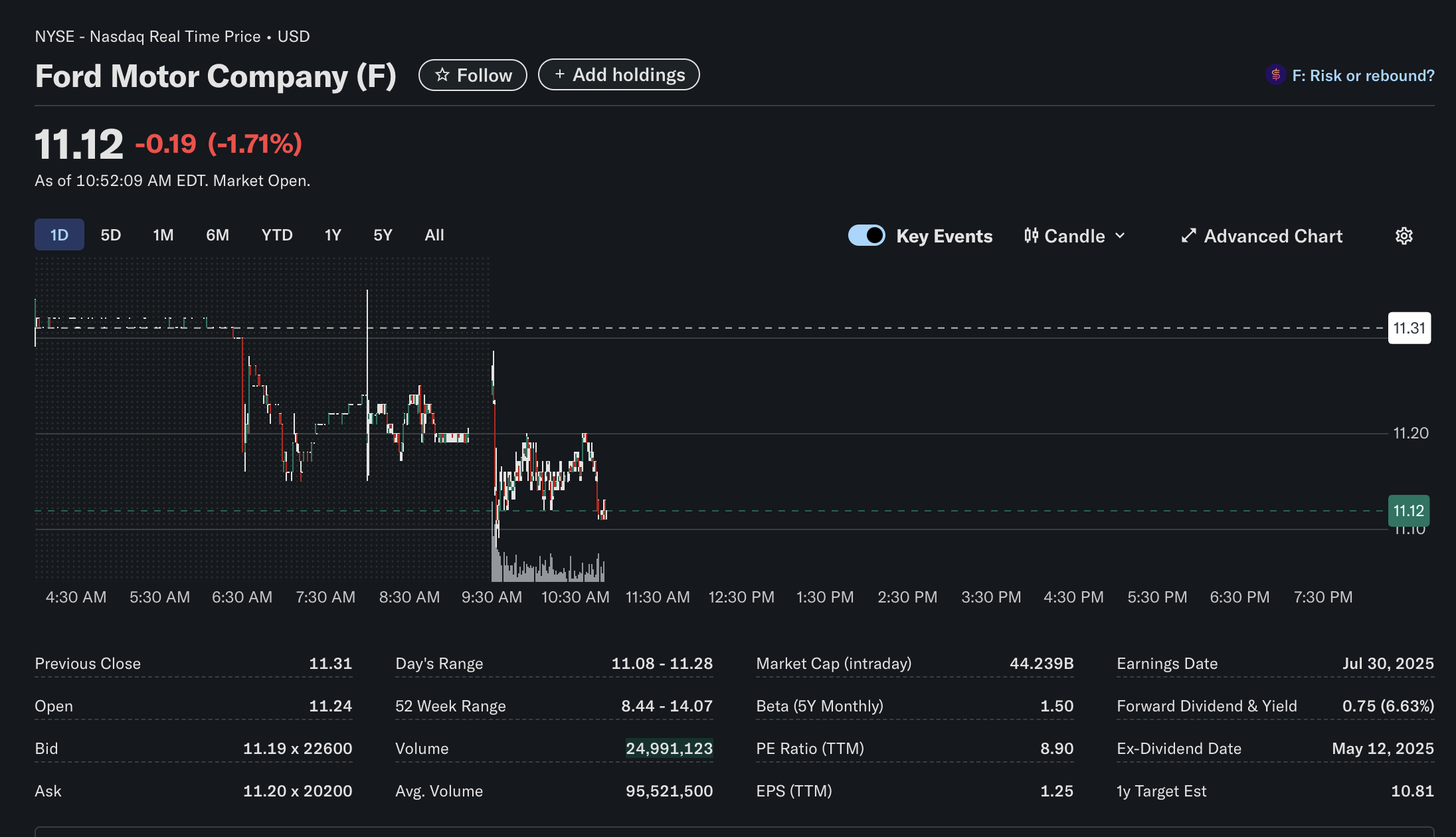Click the Earnings Date Jul 30, 2025
This screenshot has height=837, width=1456.
pos(1388,664)
